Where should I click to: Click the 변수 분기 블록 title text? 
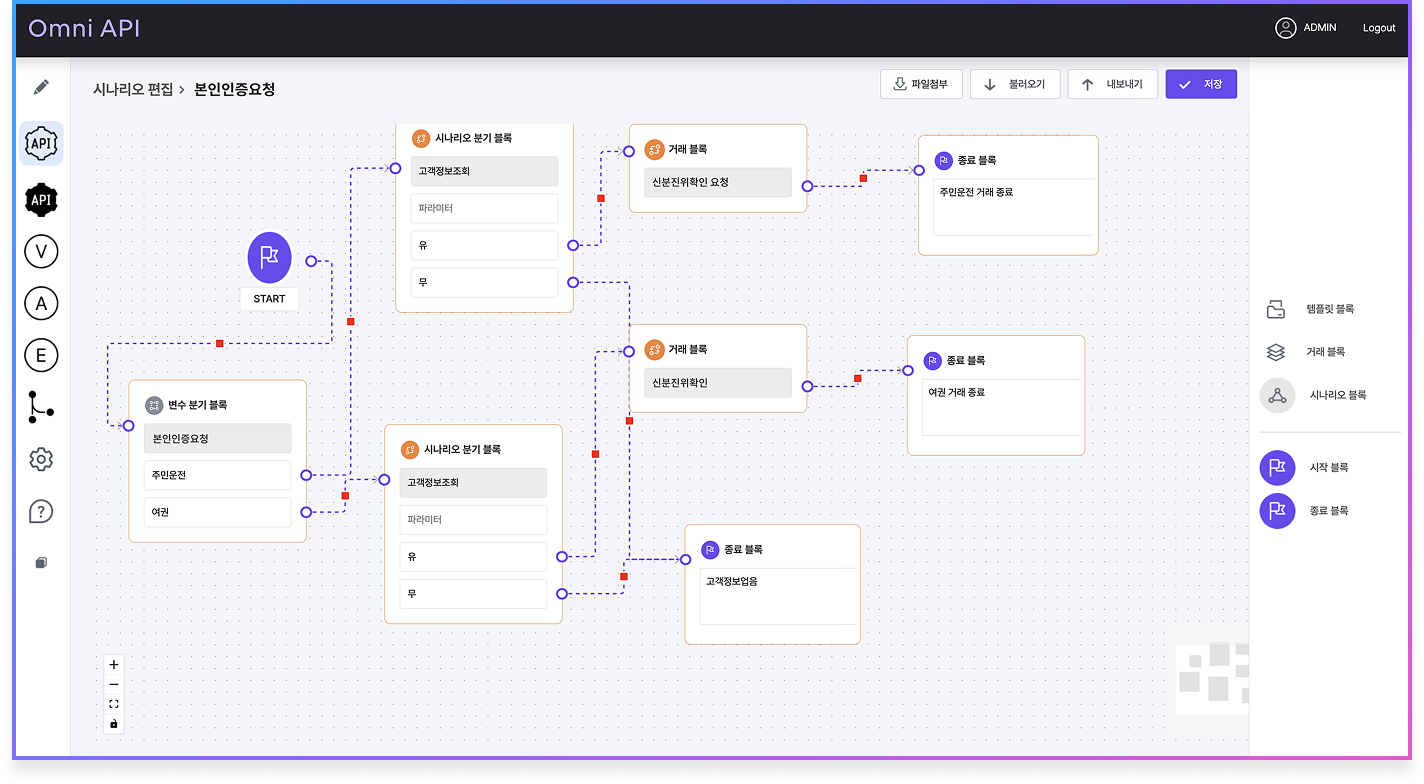click(x=198, y=405)
